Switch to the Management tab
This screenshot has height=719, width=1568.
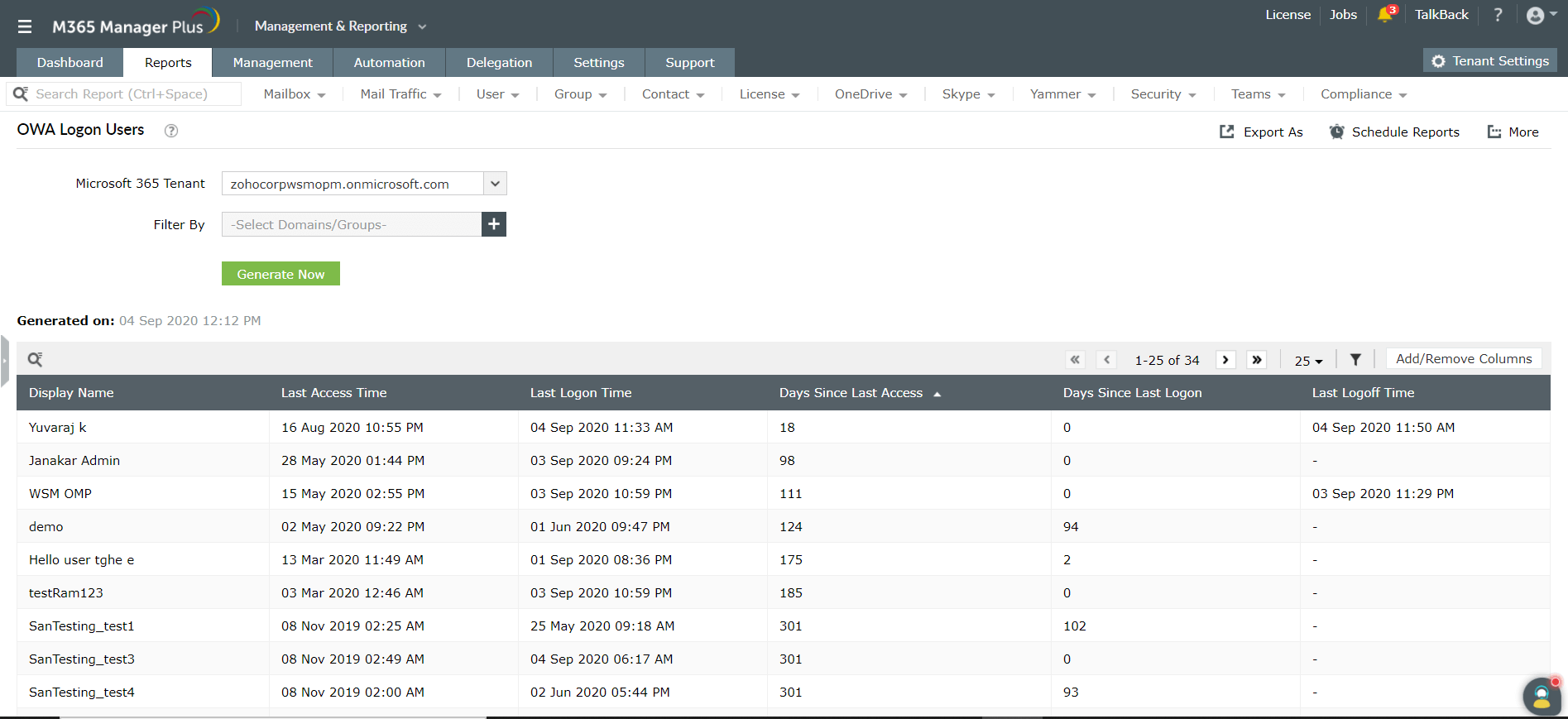(x=272, y=63)
